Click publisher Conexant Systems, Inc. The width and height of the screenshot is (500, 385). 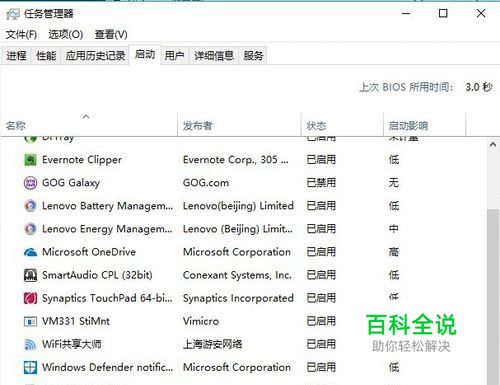click(x=237, y=275)
